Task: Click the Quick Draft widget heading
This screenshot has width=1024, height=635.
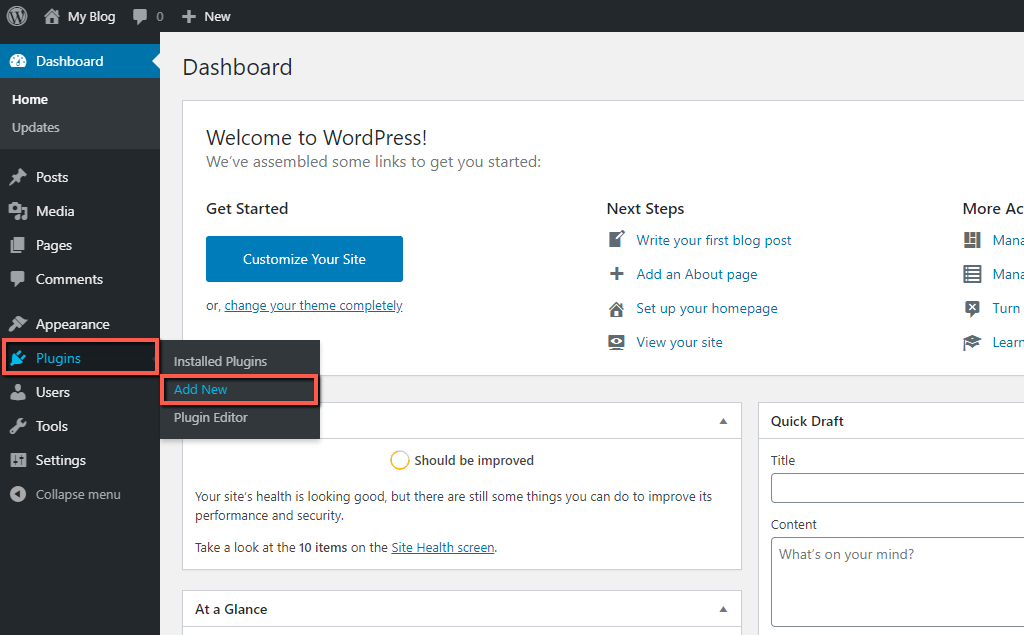Action: coord(807,421)
